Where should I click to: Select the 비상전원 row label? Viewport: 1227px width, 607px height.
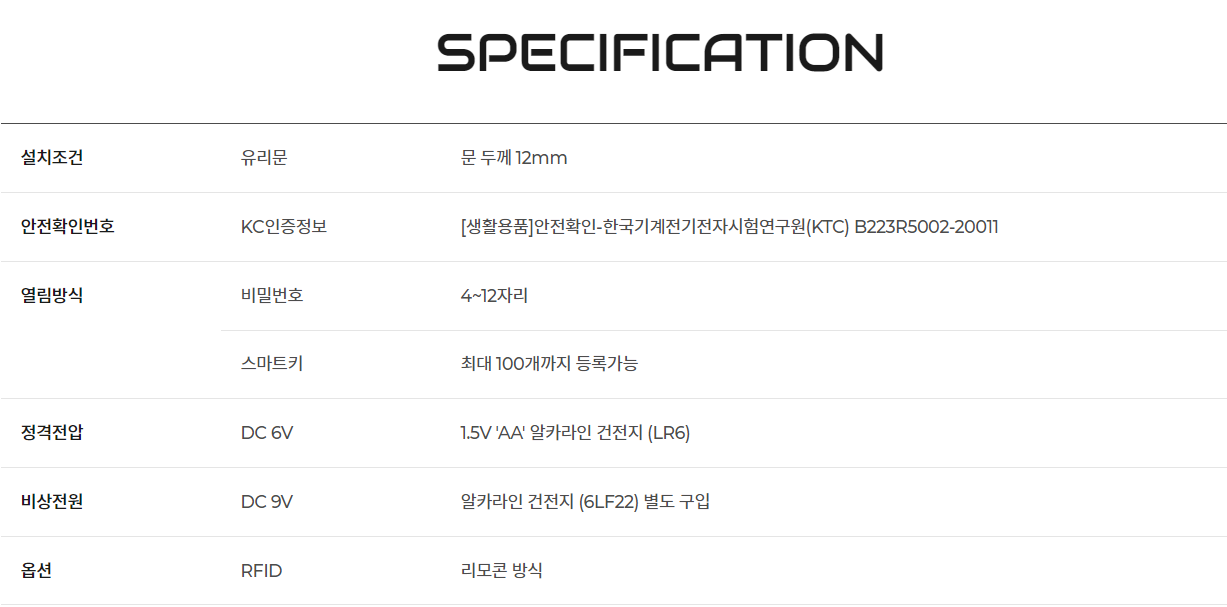tap(52, 502)
